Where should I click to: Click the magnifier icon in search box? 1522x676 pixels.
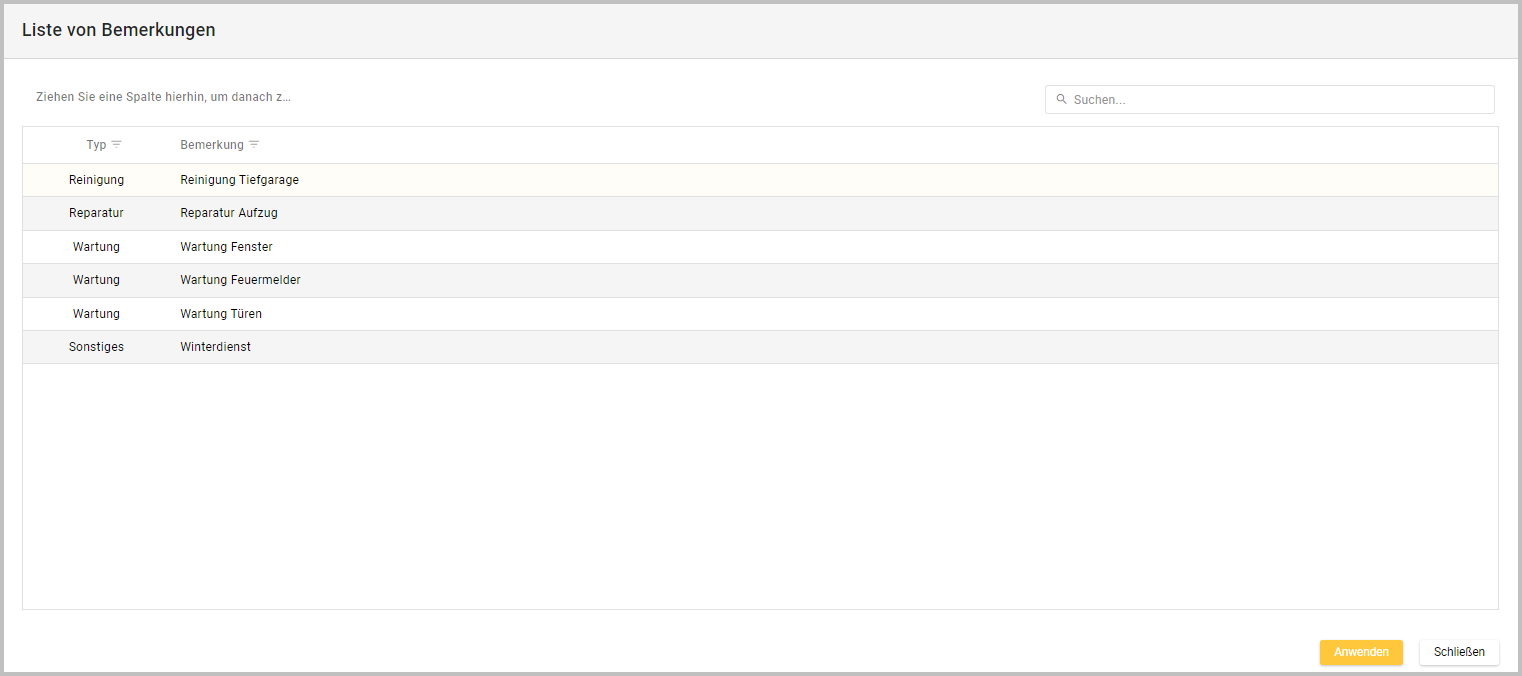pos(1061,100)
